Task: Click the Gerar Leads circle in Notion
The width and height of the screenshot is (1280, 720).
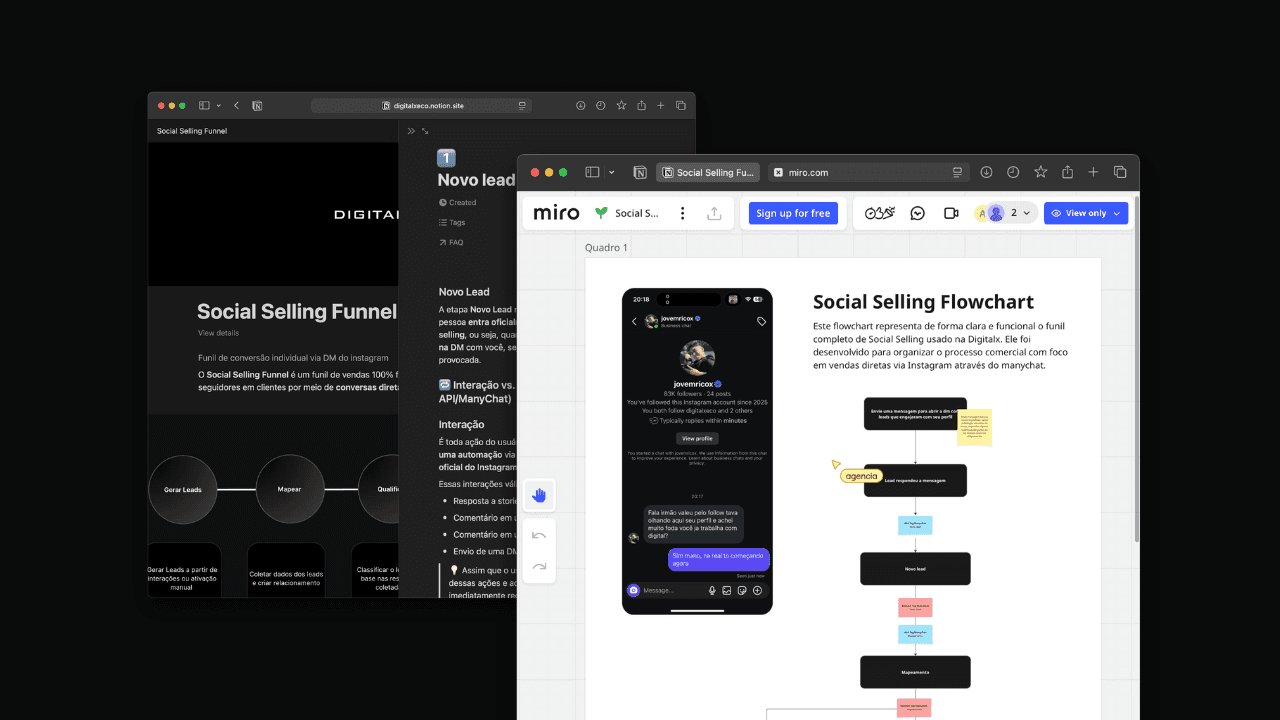Action: [x=183, y=489]
